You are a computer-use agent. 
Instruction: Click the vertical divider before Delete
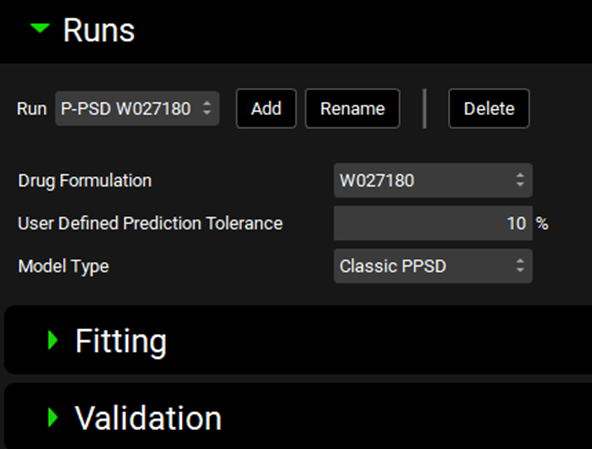[425, 108]
